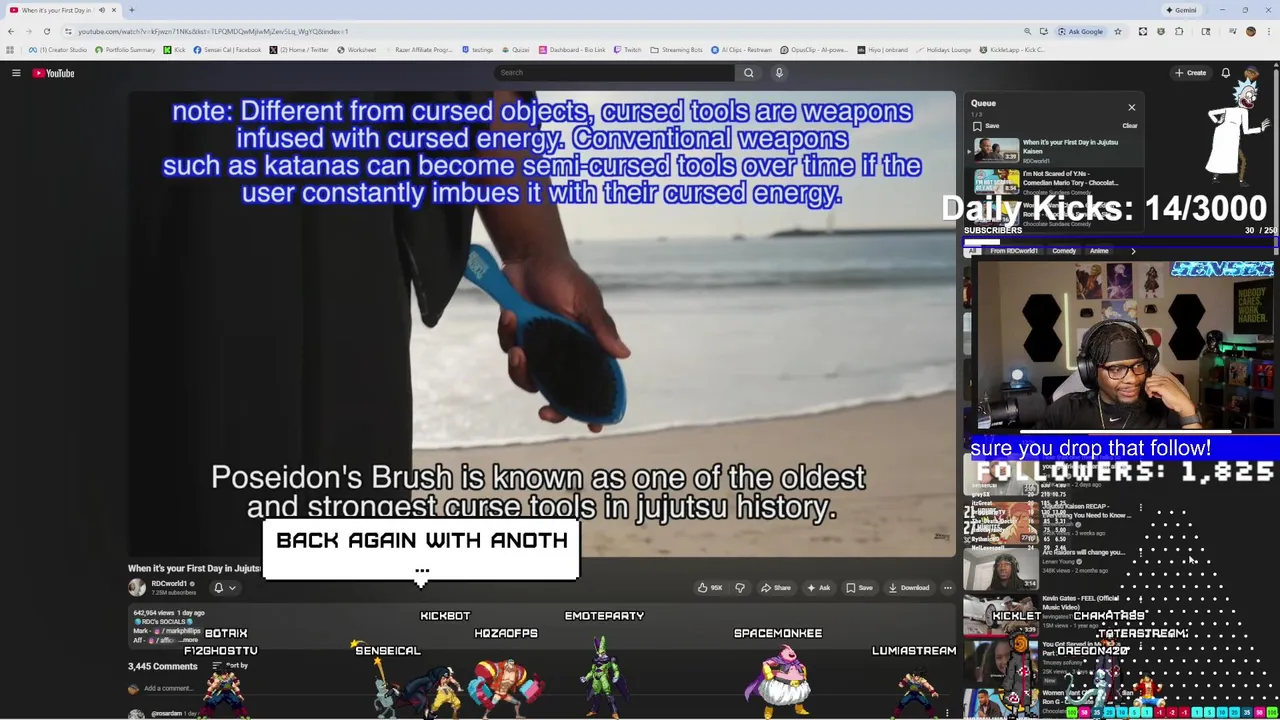Save the queue as a playlist
Screen dimensions: 1280x720
(986, 126)
